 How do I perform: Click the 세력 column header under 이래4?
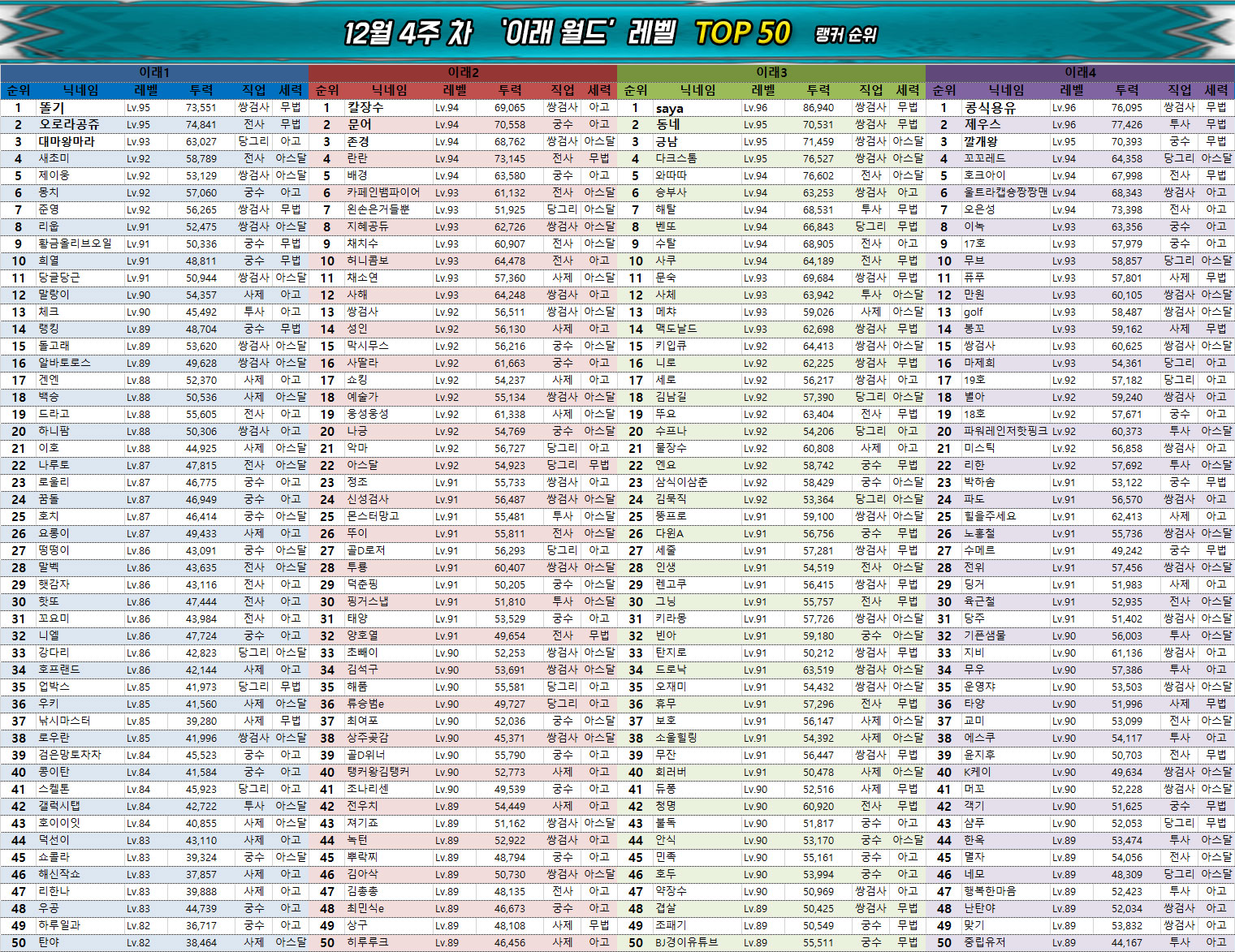pos(1216,90)
